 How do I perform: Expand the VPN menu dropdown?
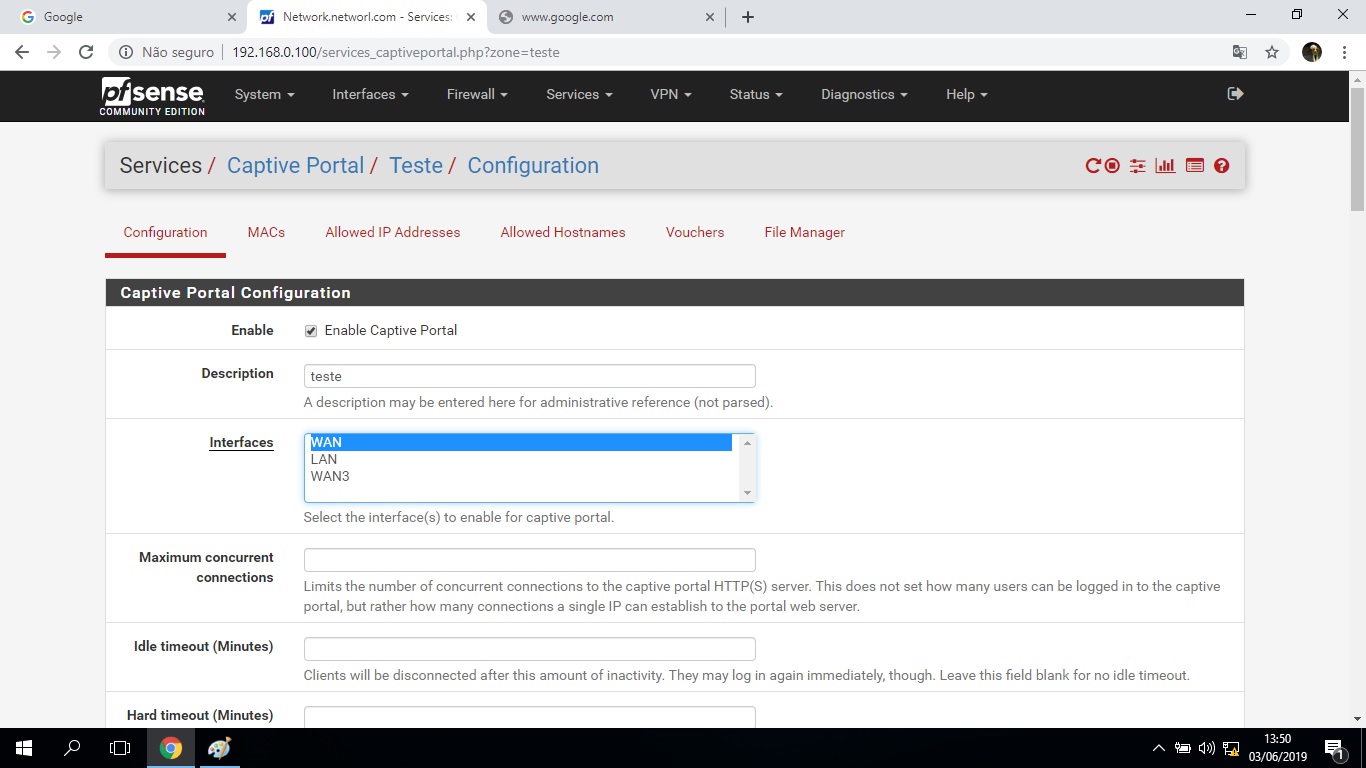pyautogui.click(x=671, y=94)
